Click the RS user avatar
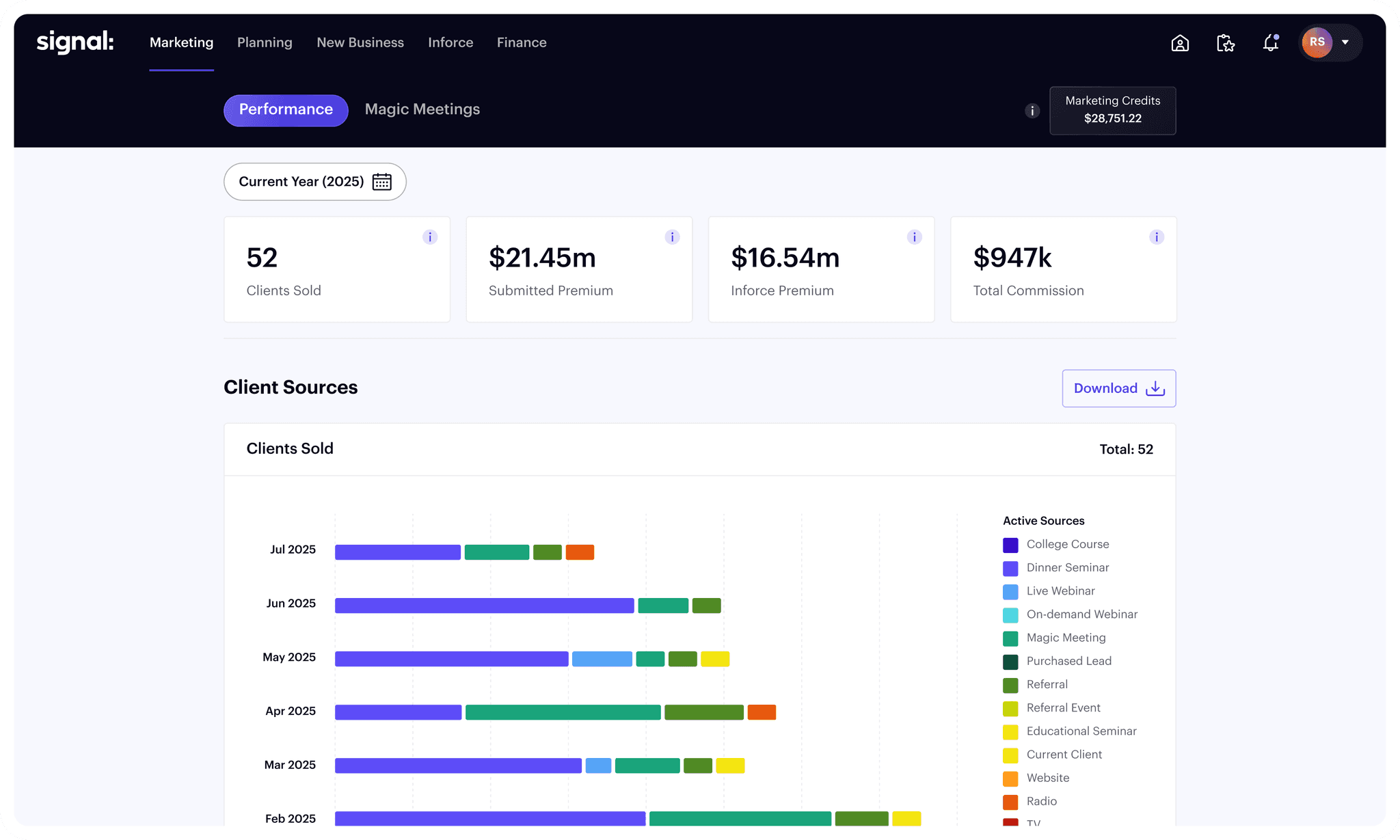The width and height of the screenshot is (1400, 840). tap(1317, 42)
